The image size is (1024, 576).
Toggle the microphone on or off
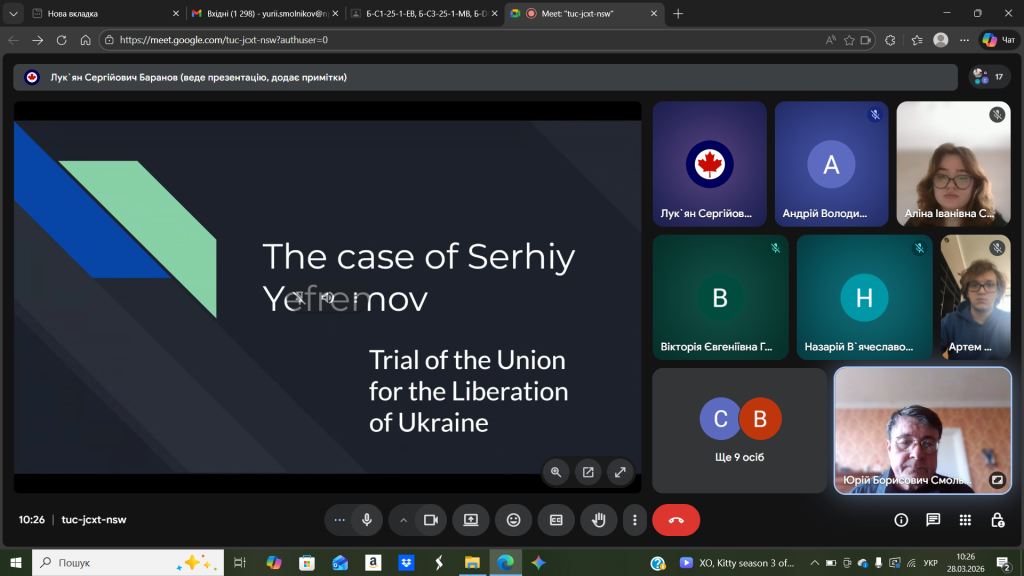[x=367, y=520]
